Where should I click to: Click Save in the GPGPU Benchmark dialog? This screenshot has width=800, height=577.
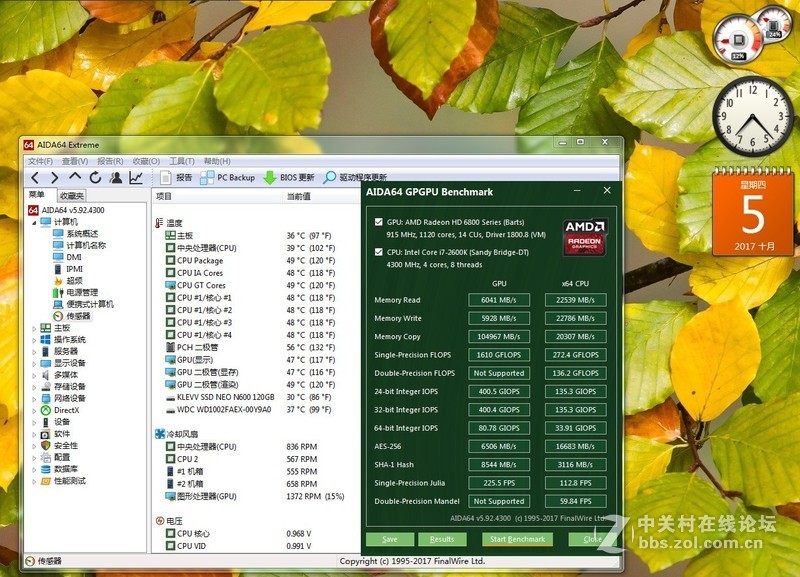[x=389, y=539]
